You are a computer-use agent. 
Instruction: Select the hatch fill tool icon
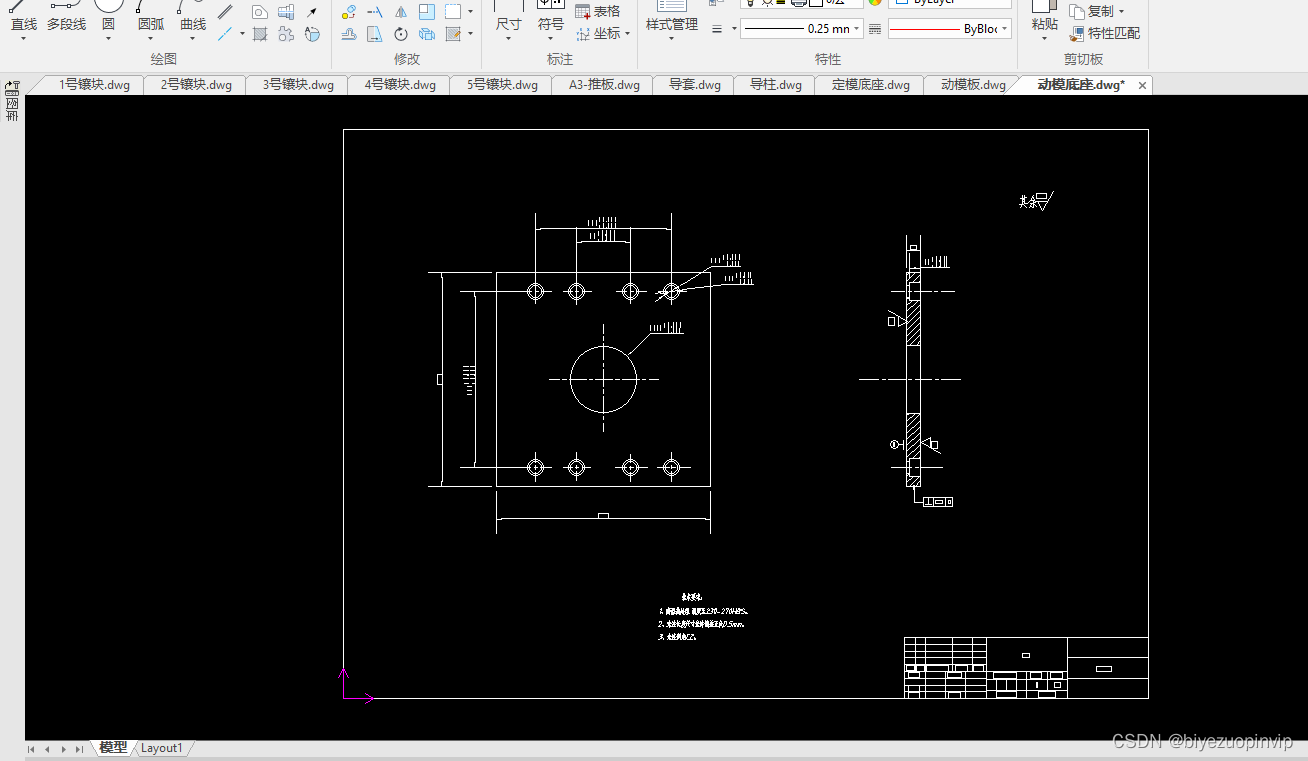(x=260, y=34)
